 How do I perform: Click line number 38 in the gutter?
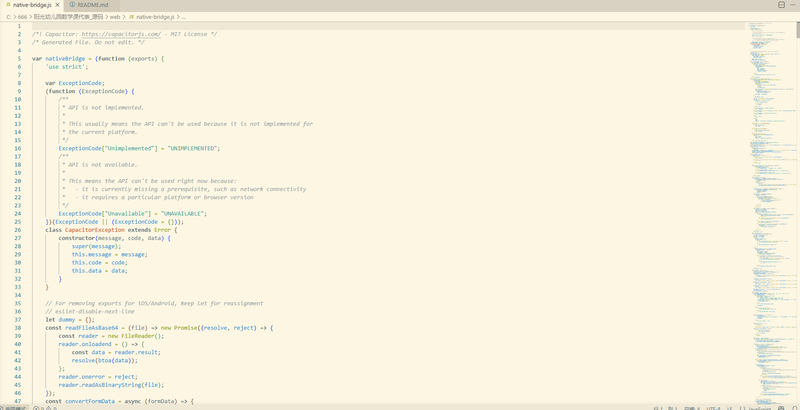pos(18,328)
